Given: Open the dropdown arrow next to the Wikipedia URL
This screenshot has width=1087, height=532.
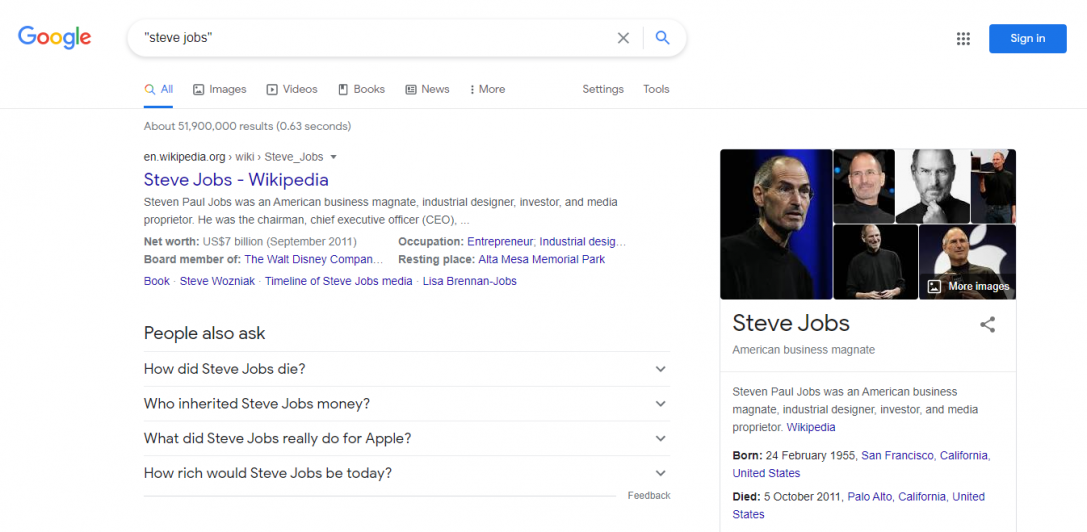Looking at the screenshot, I should click(x=333, y=157).
